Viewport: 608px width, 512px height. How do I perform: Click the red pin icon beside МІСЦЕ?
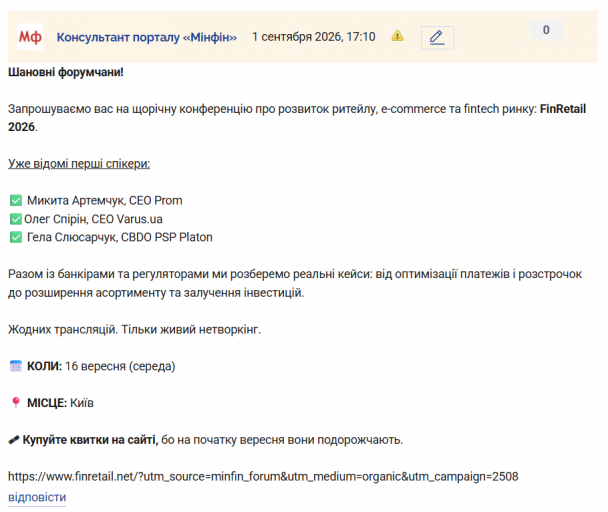pyautogui.click(x=16, y=403)
